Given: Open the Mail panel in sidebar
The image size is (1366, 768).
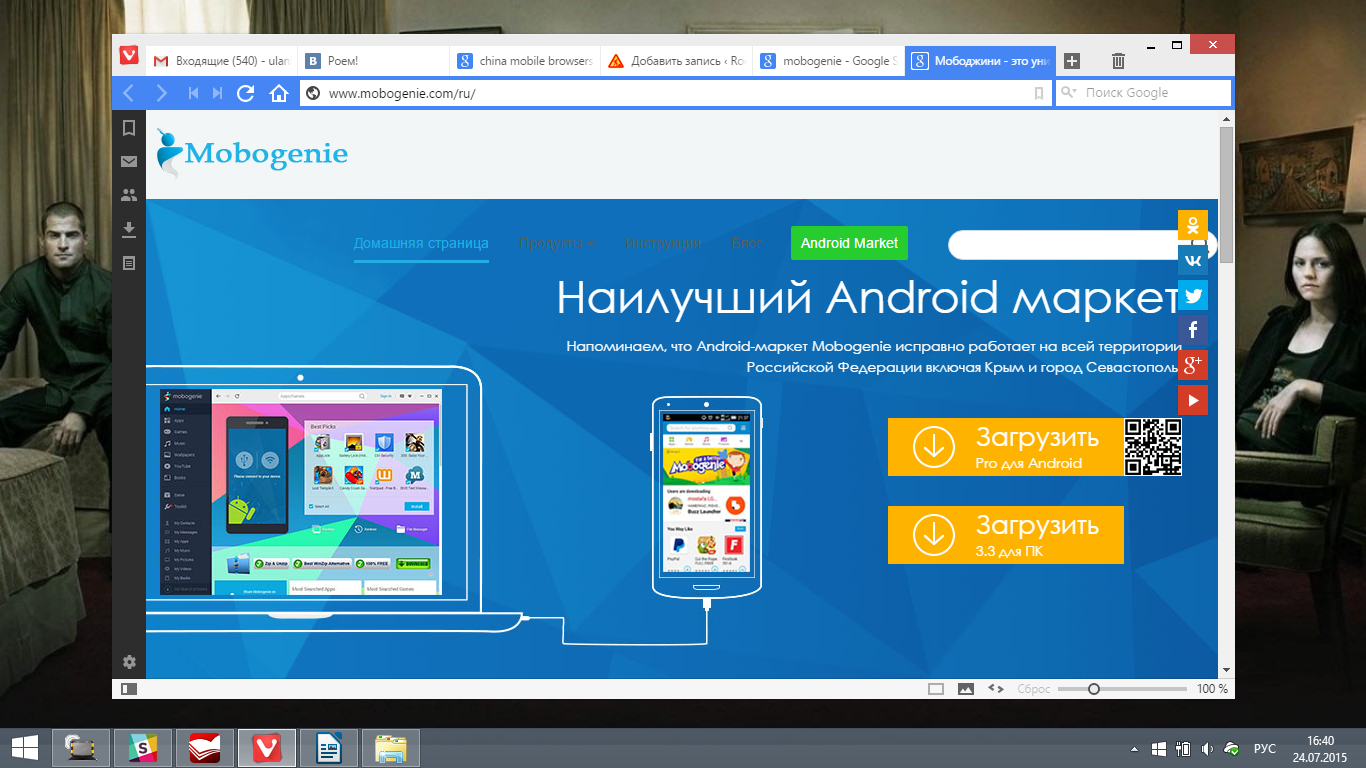Looking at the screenshot, I should (x=128, y=161).
